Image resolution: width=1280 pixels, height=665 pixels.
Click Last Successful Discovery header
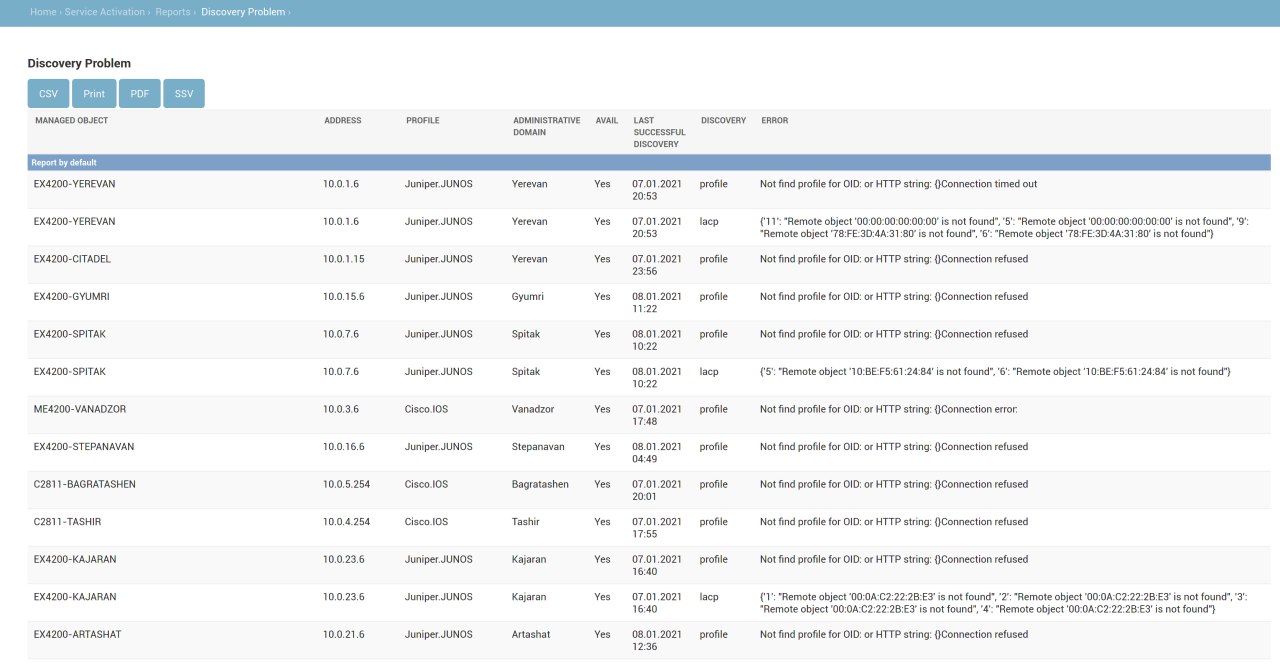coord(660,132)
